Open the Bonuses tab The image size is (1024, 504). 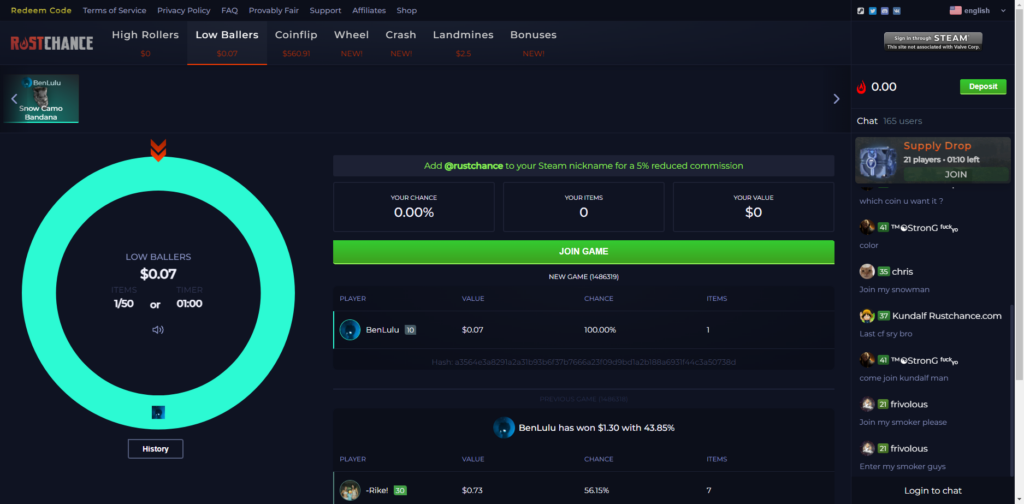tap(534, 43)
